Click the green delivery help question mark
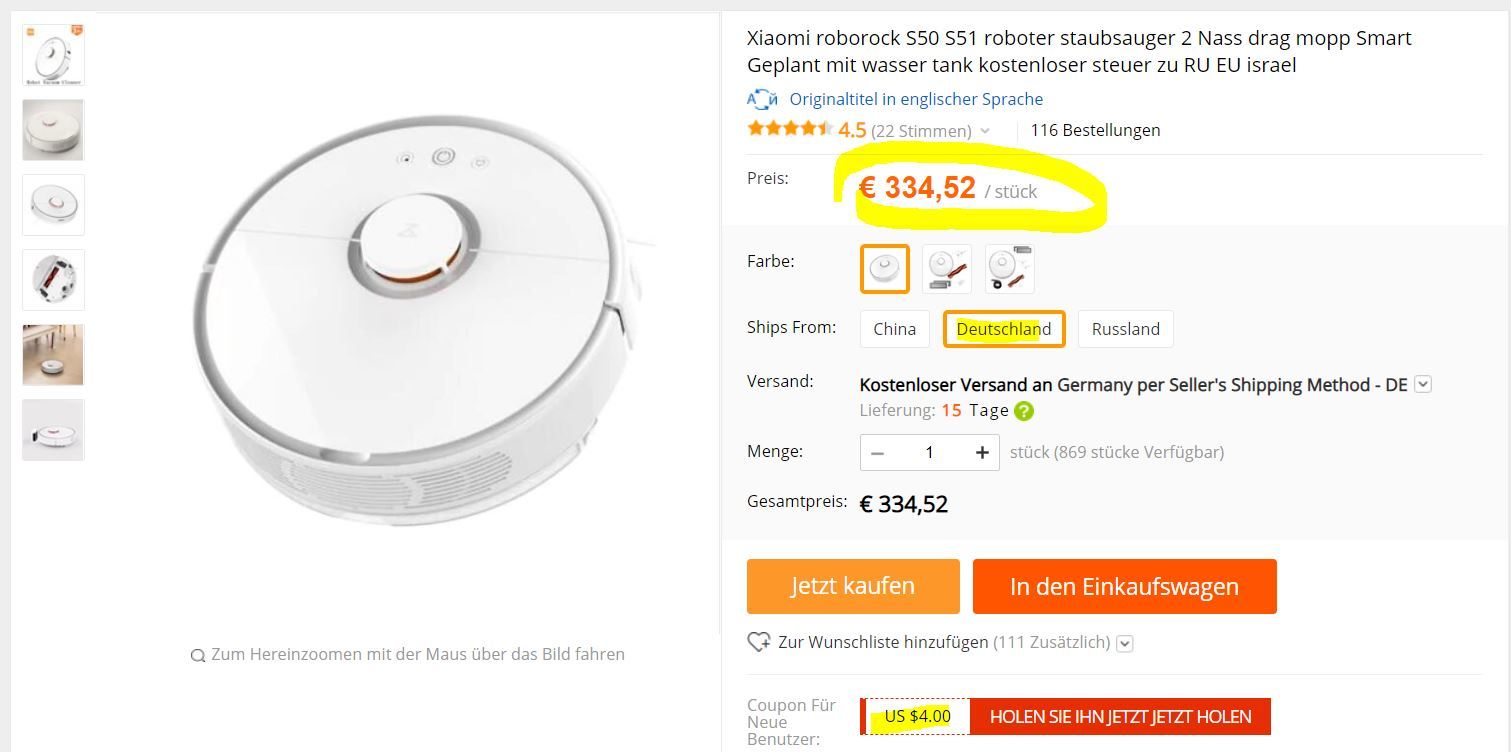 pos(1023,411)
